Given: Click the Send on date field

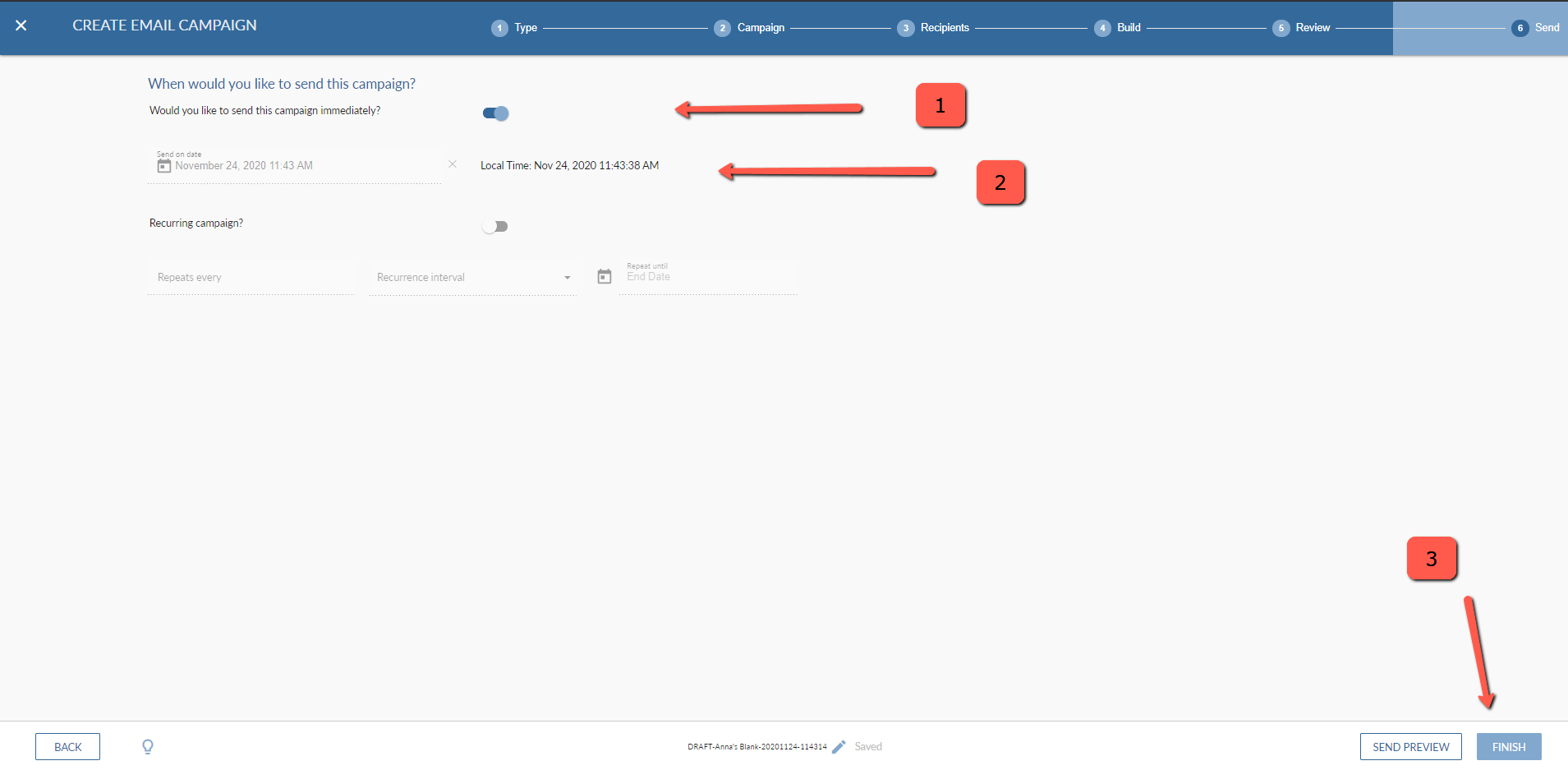Looking at the screenshot, I should tap(295, 166).
